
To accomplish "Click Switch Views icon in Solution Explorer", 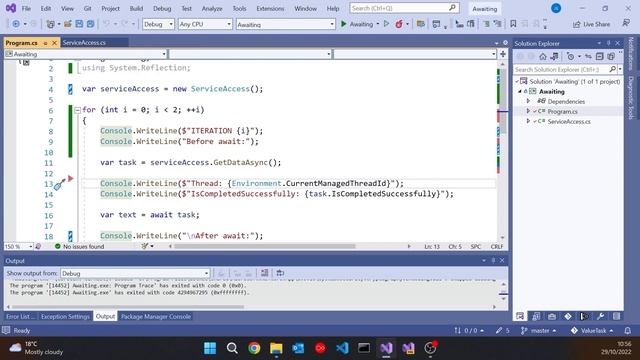I will pyautogui.click(x=554, y=56).
